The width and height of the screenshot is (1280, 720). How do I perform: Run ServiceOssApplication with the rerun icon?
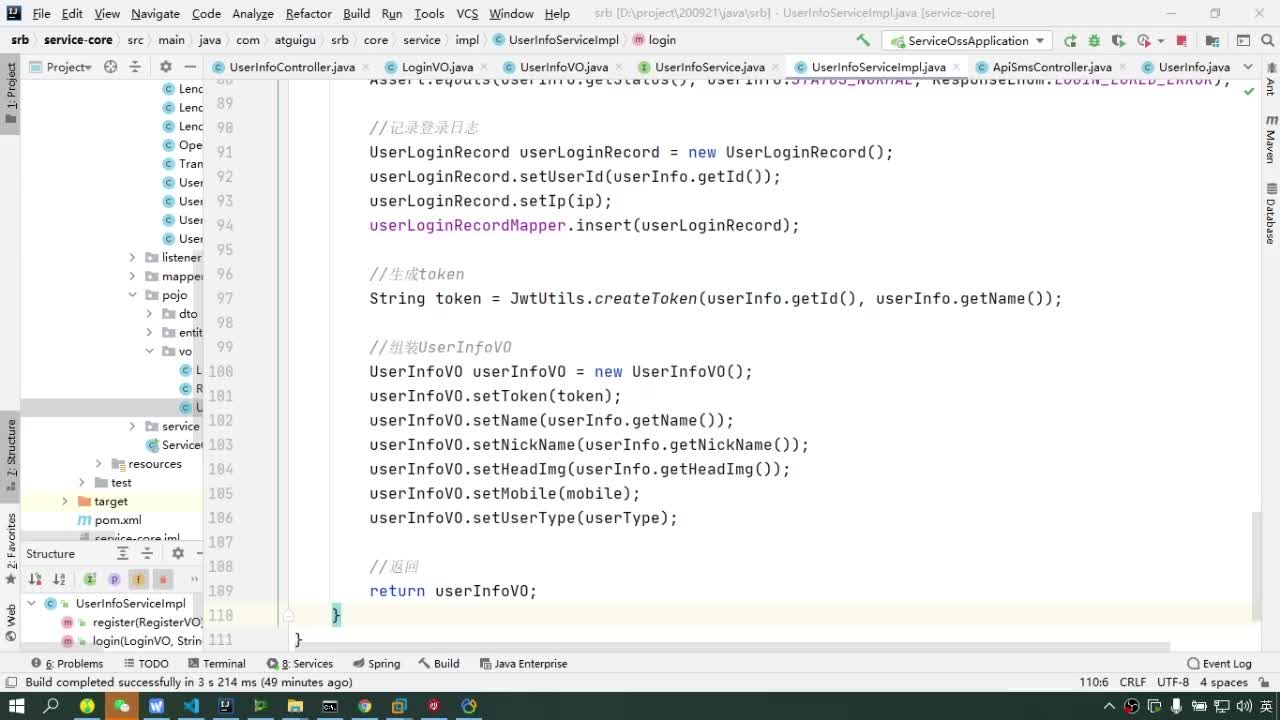point(1070,41)
